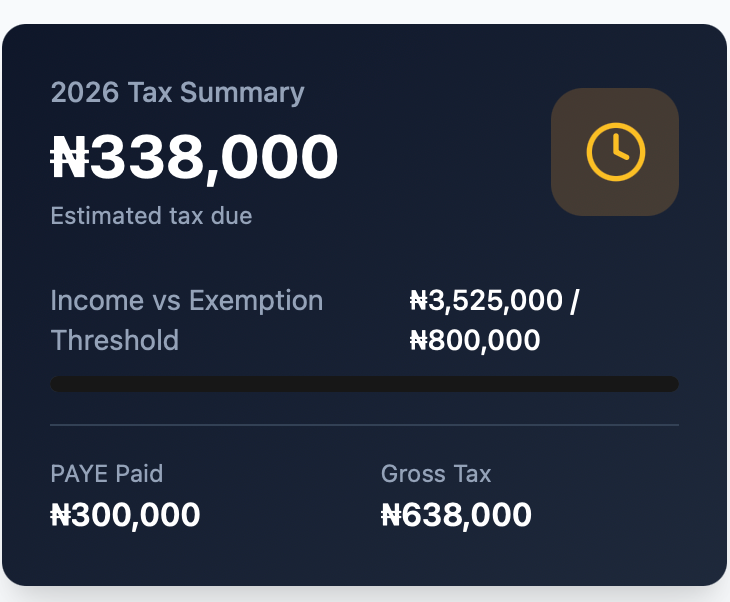Click the Income vs Exemption label line

point(186,300)
